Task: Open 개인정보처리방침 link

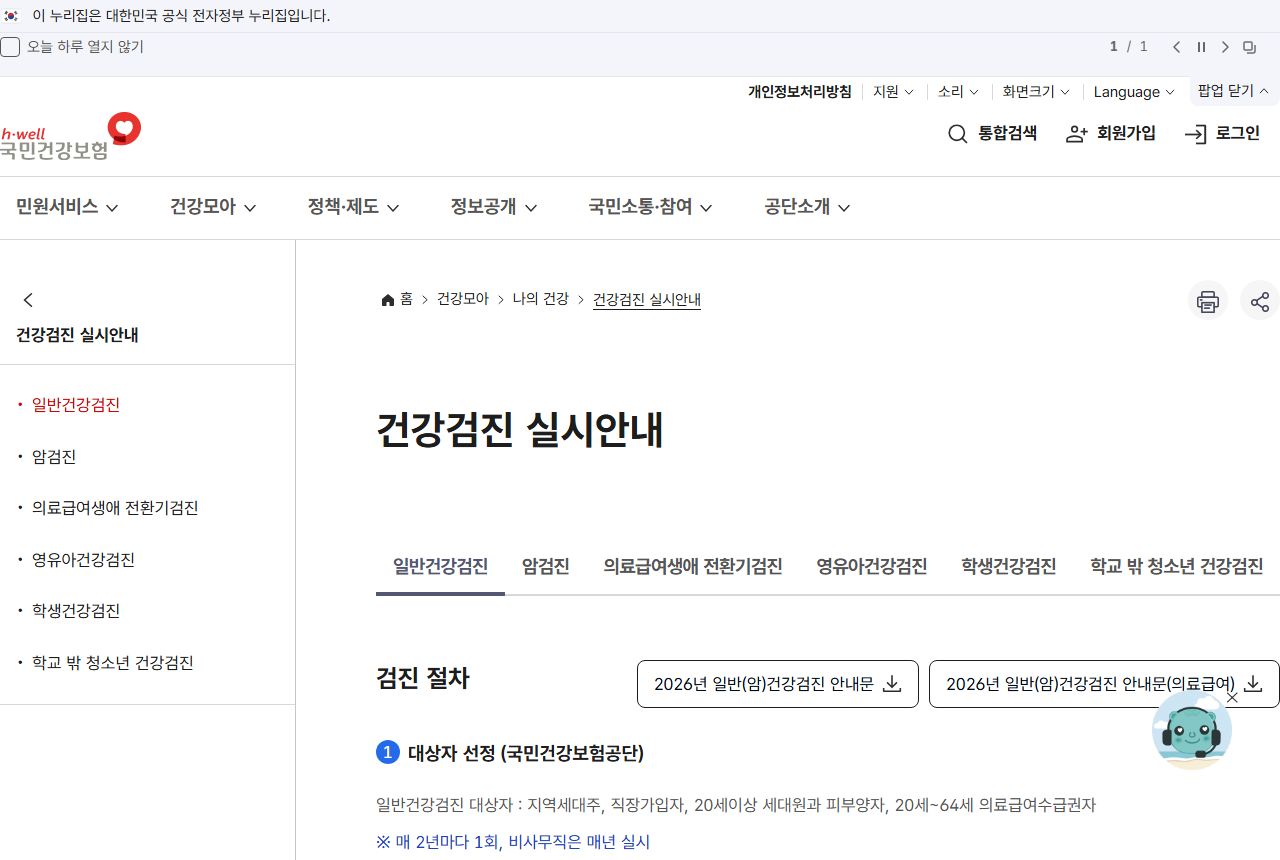Action: [800, 92]
